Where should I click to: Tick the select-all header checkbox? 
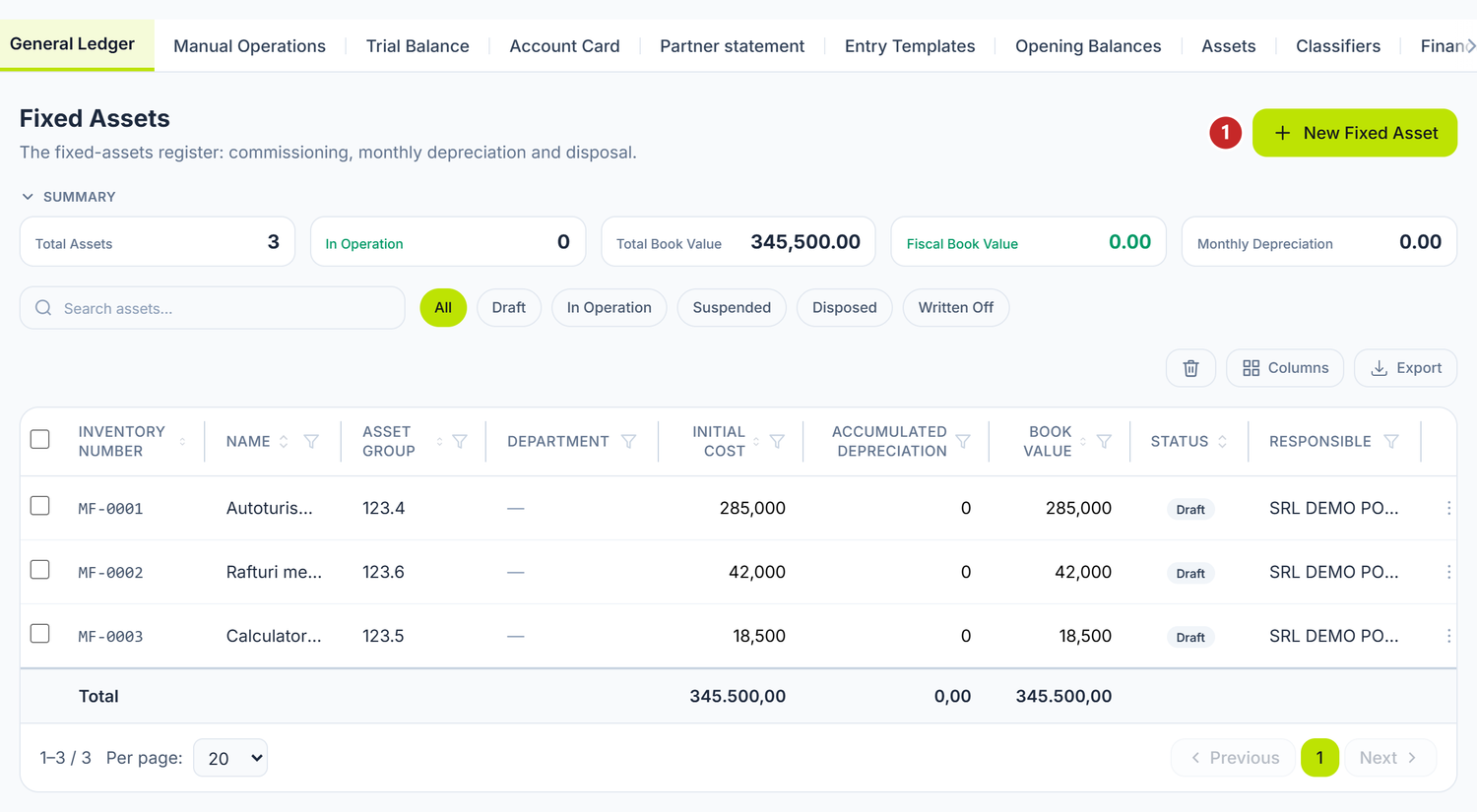(40, 439)
